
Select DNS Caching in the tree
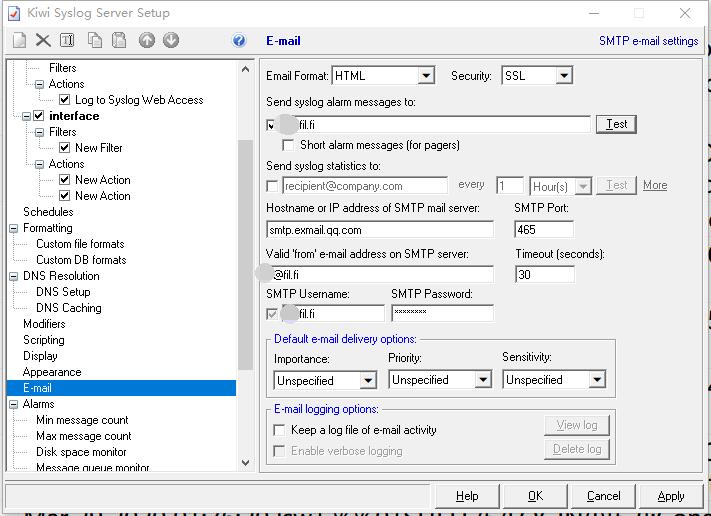pos(68,308)
